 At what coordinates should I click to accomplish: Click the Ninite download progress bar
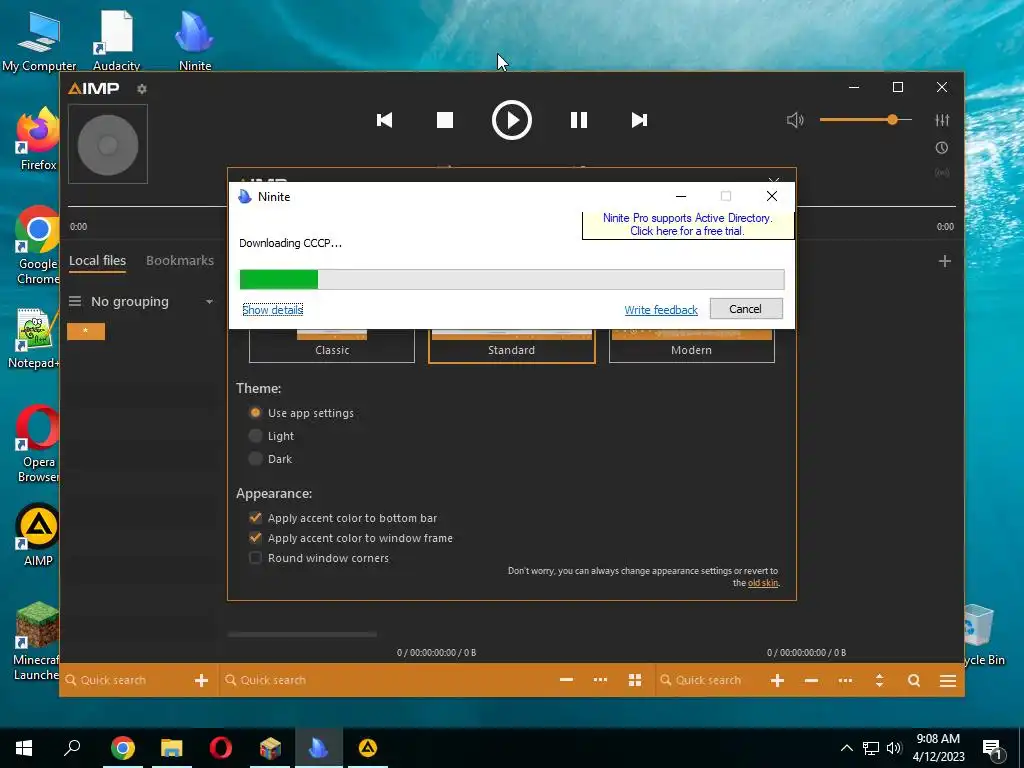click(x=512, y=280)
